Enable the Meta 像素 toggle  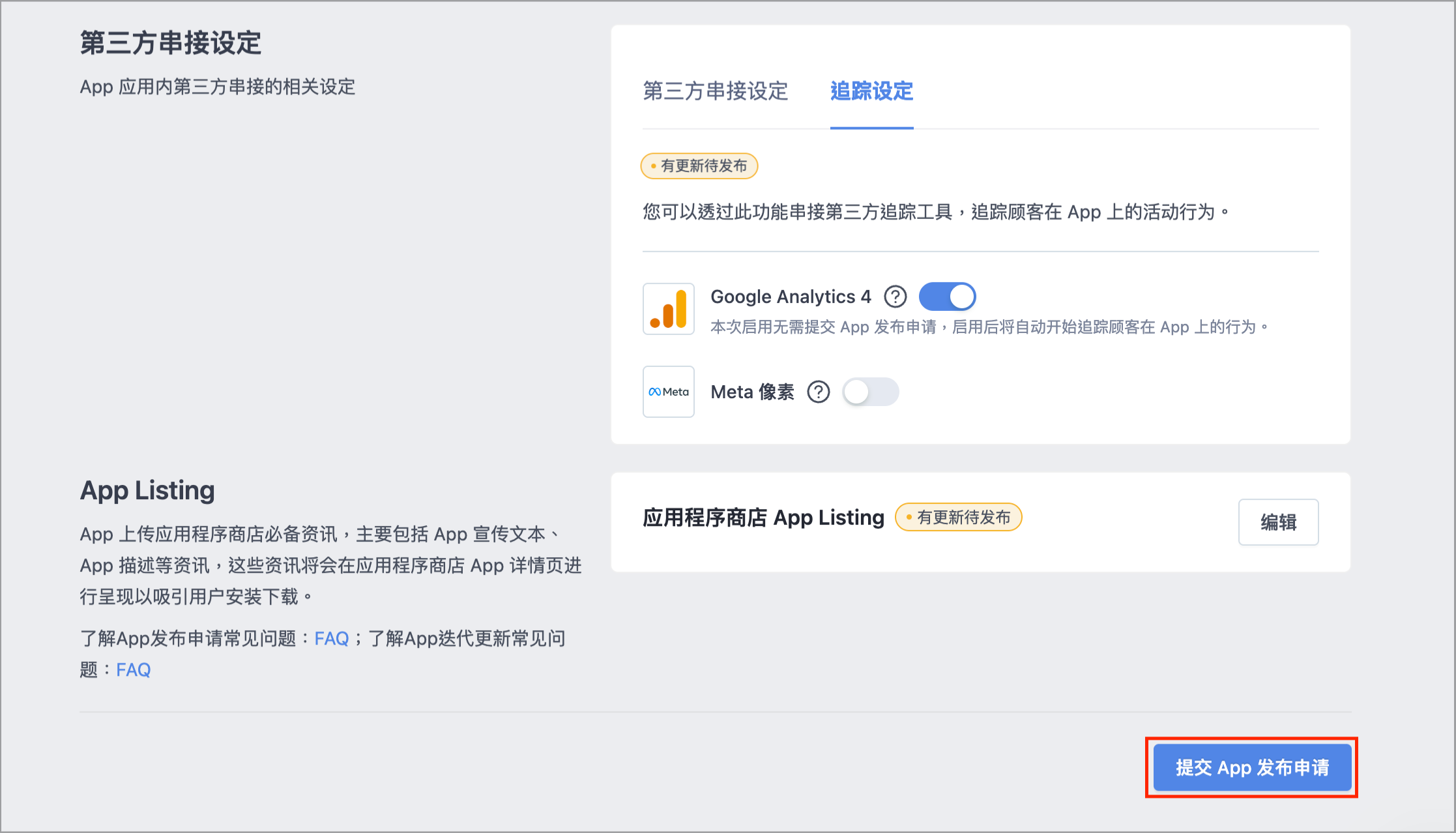[871, 392]
